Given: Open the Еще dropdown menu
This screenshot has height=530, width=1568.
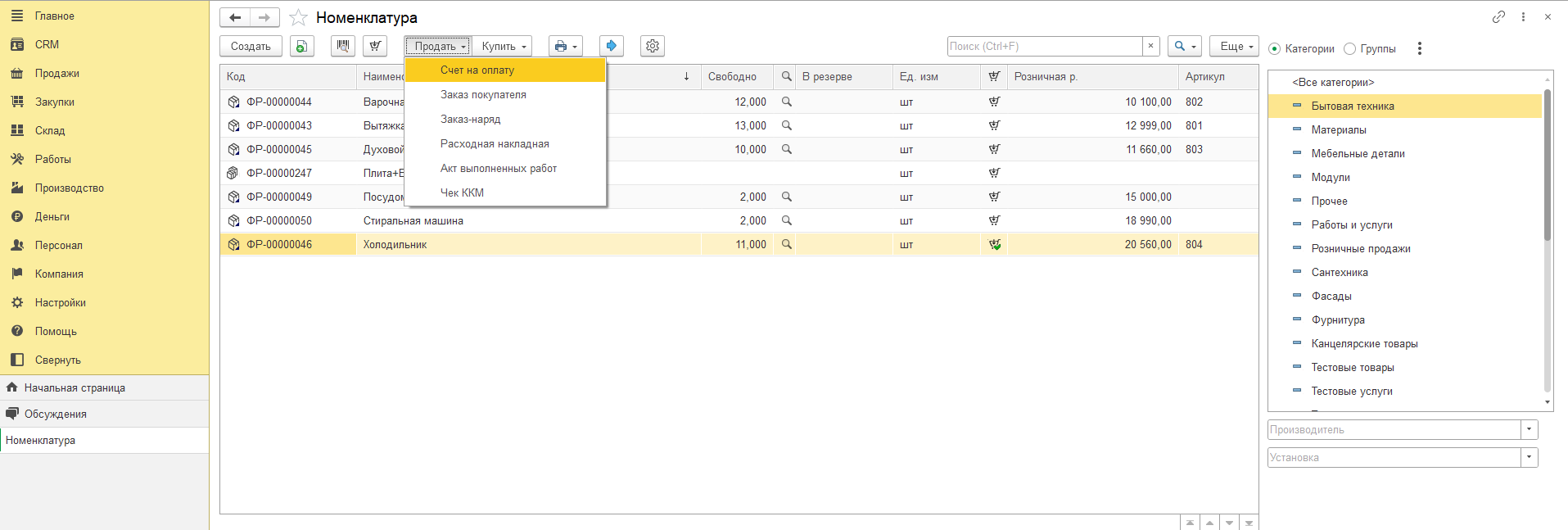Looking at the screenshot, I should 1234,46.
